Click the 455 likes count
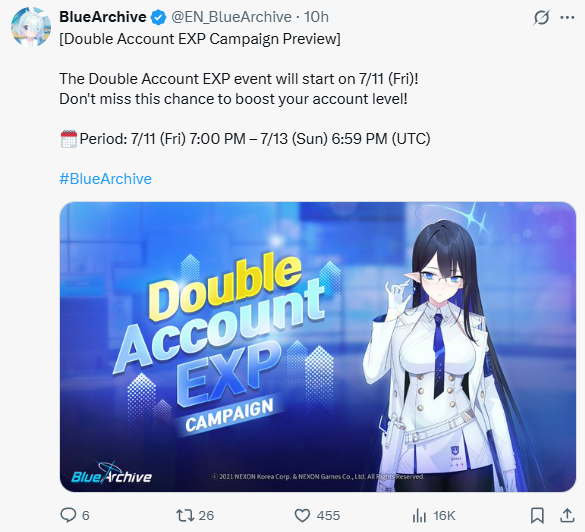The width and height of the screenshot is (585, 532). pos(328,516)
